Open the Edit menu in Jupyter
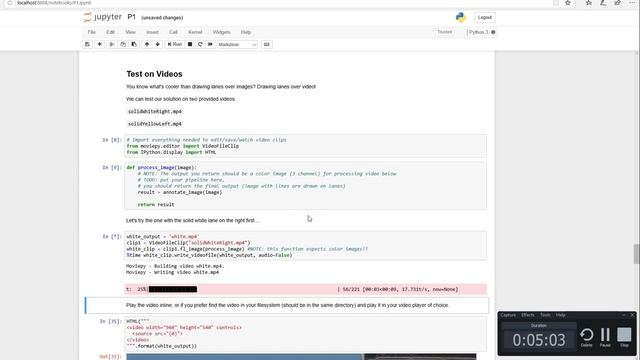 [110, 32]
